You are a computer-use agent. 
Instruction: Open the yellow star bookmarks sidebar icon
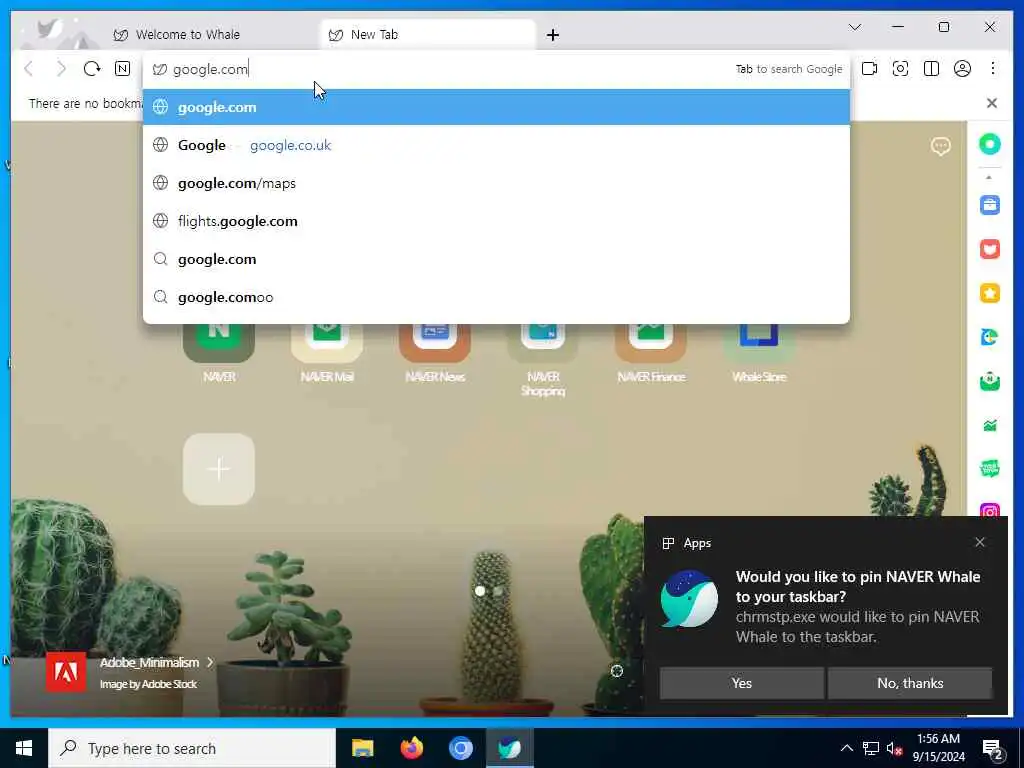click(989, 293)
